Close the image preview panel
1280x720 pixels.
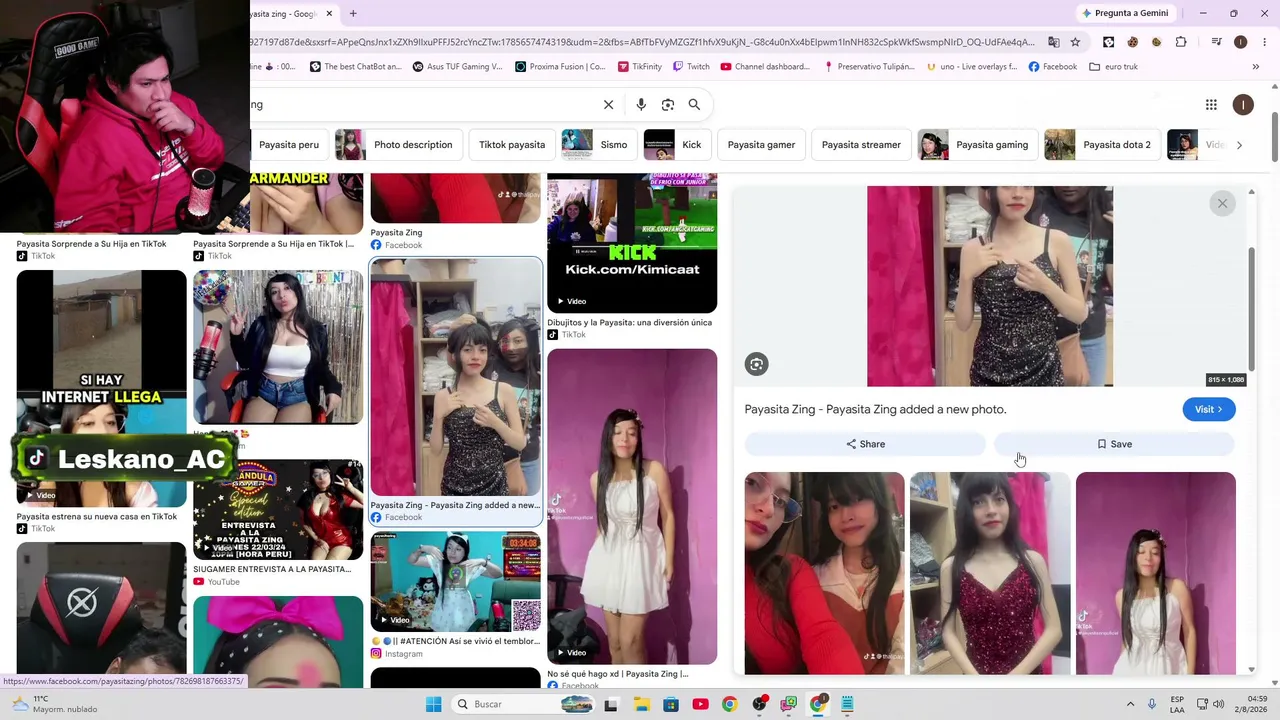click(1222, 203)
